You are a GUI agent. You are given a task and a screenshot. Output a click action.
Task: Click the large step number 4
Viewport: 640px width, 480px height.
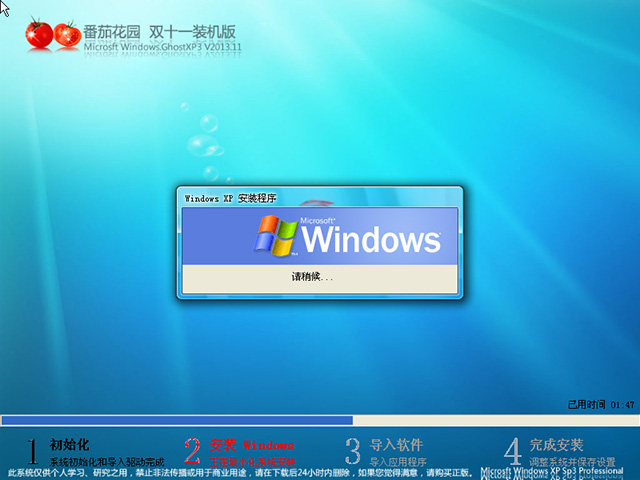(513, 451)
